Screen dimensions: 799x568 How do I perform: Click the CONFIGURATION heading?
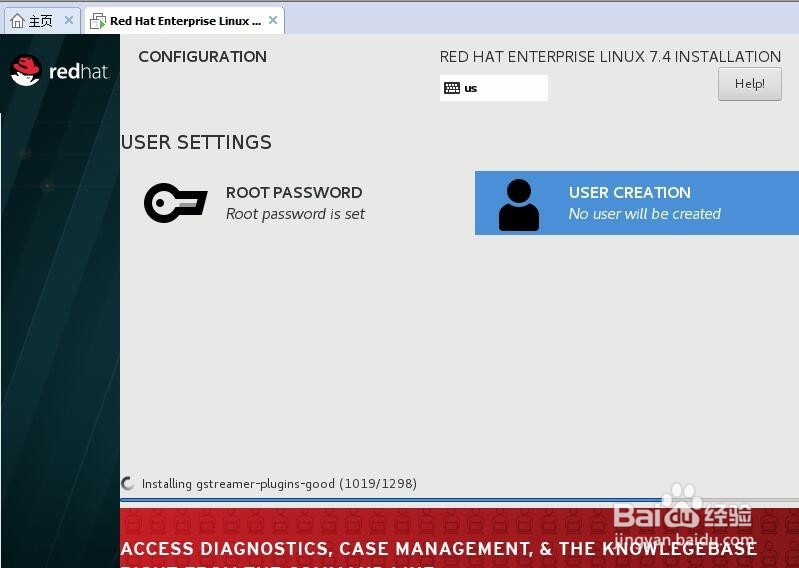click(202, 57)
